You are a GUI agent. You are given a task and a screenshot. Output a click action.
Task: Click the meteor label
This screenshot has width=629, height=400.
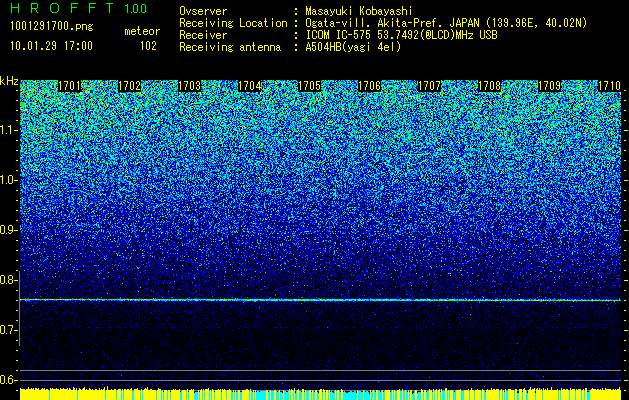(x=142, y=31)
